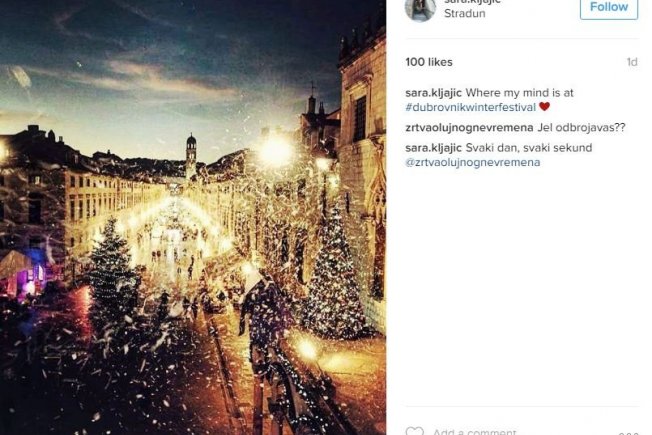652x435 pixels.
Task: Click the cropped username above Stradun
Action: pos(472,2)
